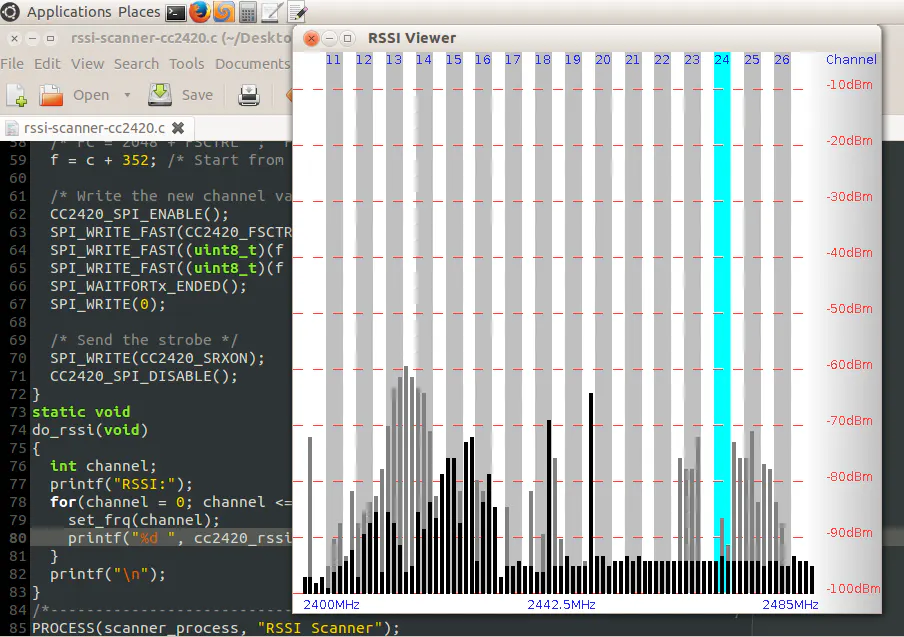Expand the Open recent files dropdown arrow

pos(127,95)
